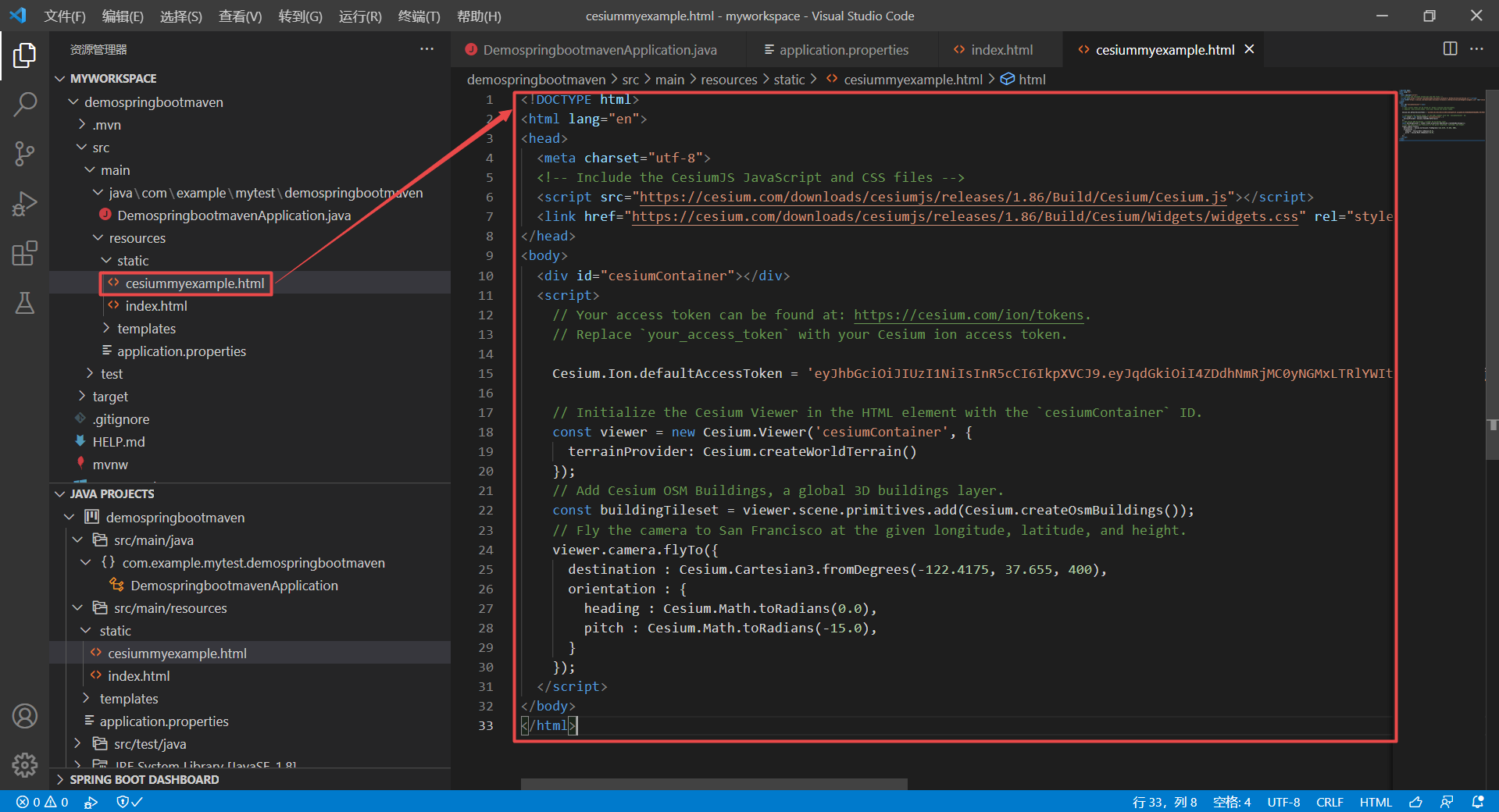Viewport: 1499px width, 812px height.
Task: Click HTML language mode selector
Action: (1376, 802)
